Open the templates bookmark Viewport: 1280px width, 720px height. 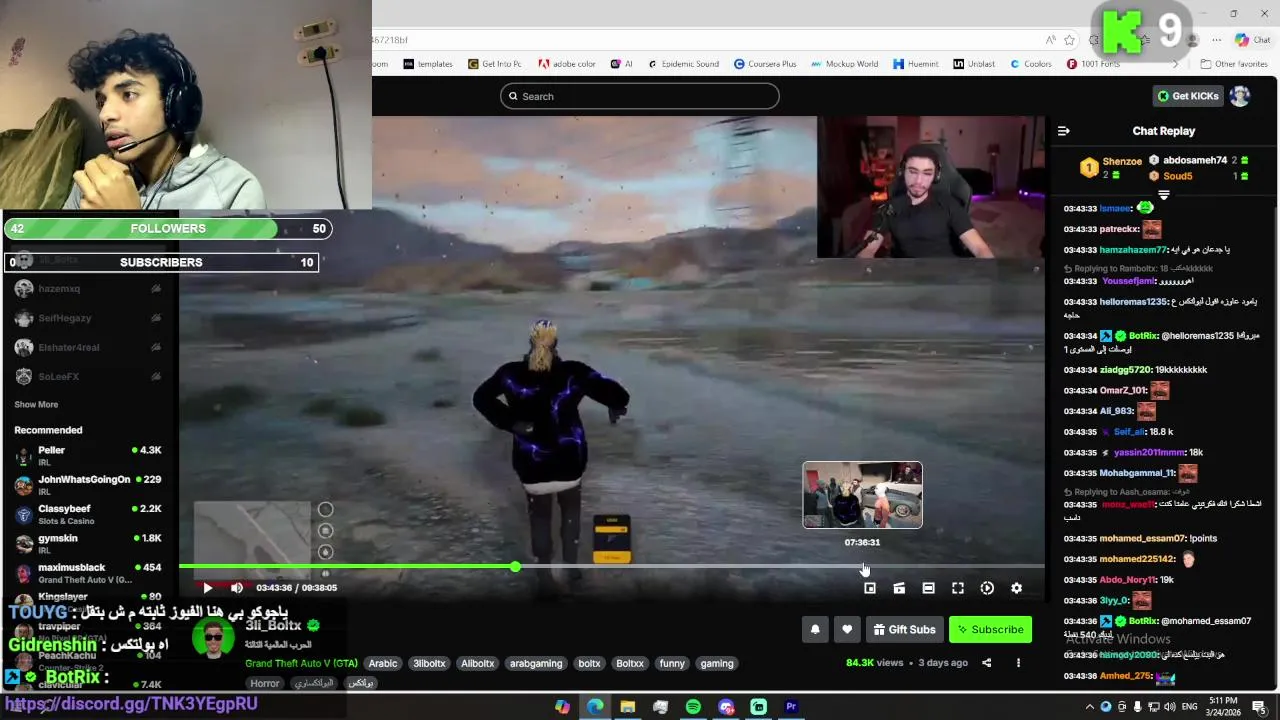[x=428, y=64]
